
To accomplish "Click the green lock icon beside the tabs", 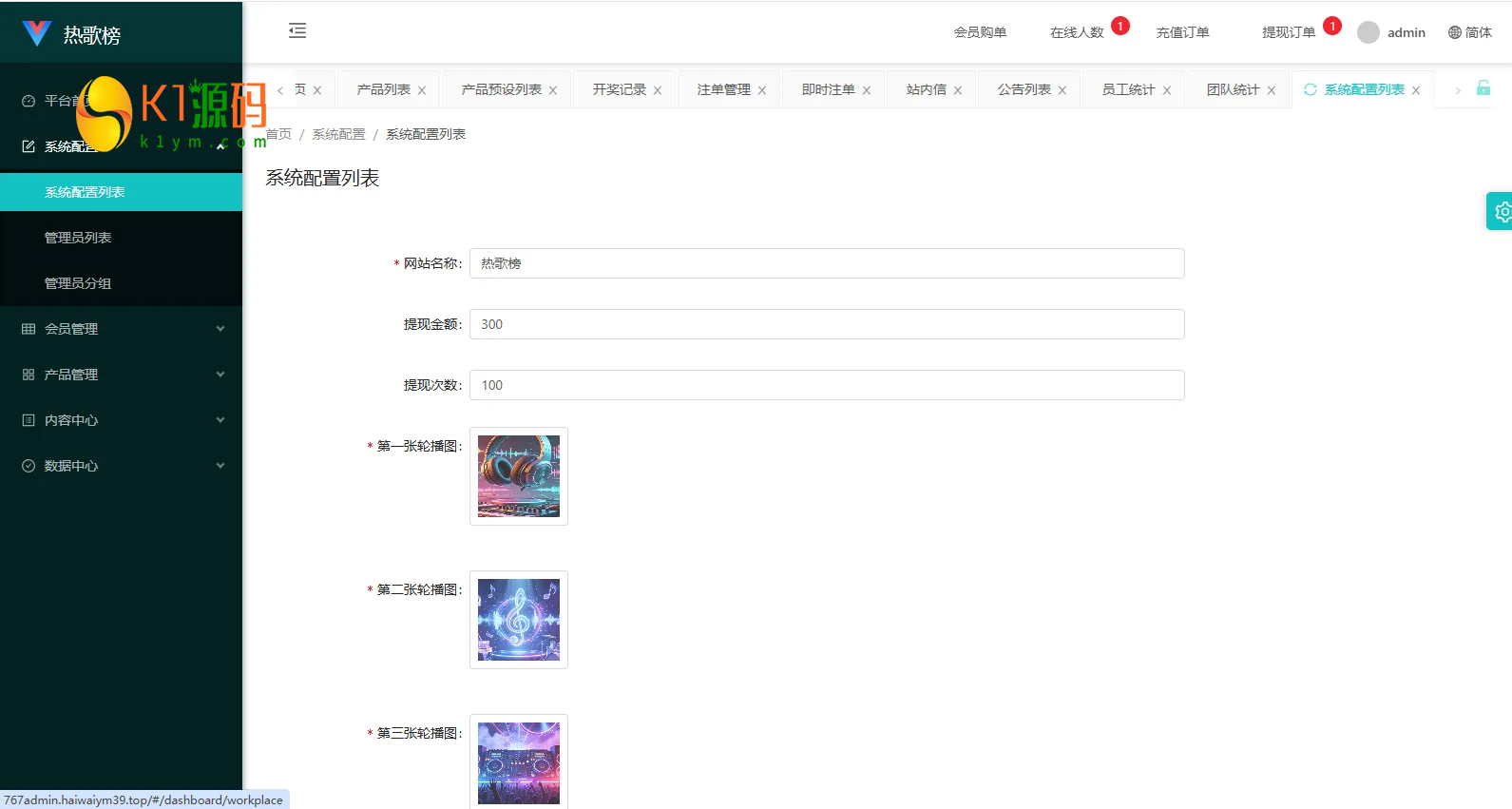I will point(1483,87).
